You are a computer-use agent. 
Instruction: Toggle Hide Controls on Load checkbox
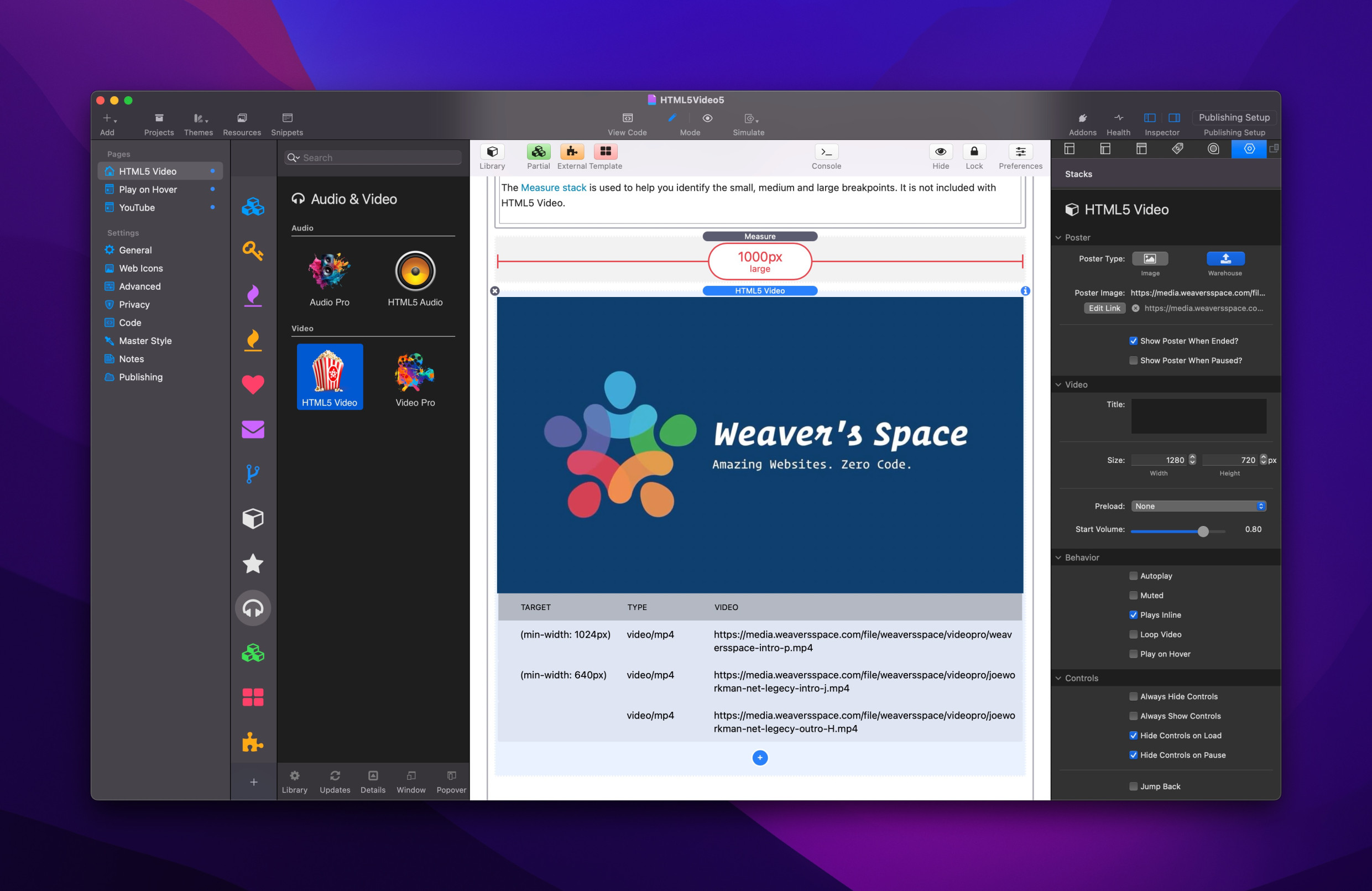[x=1133, y=736]
